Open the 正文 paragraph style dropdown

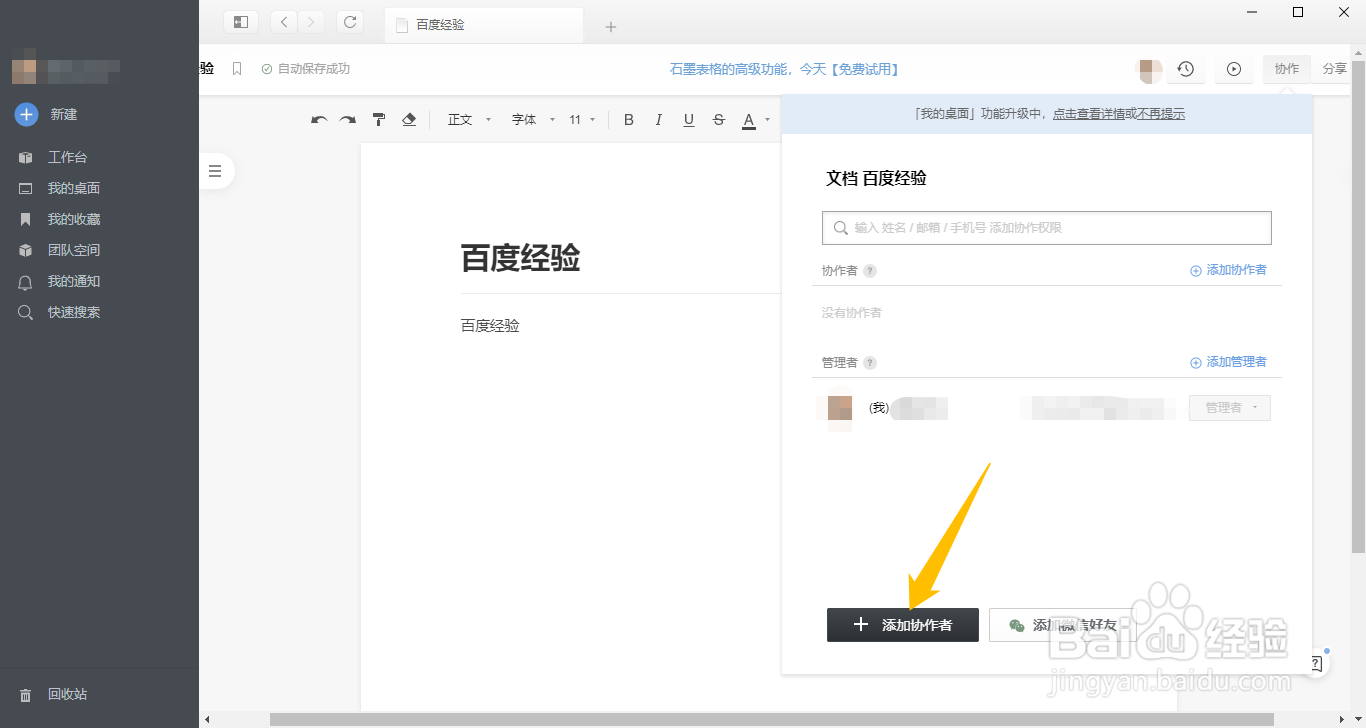(469, 120)
